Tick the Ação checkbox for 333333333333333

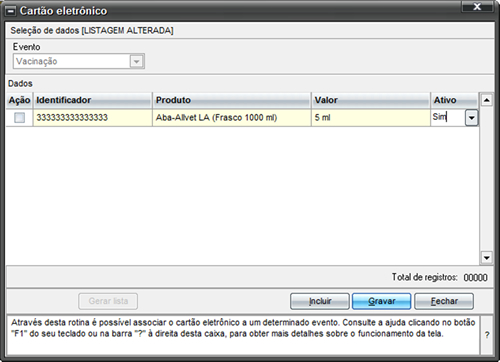coord(19,118)
